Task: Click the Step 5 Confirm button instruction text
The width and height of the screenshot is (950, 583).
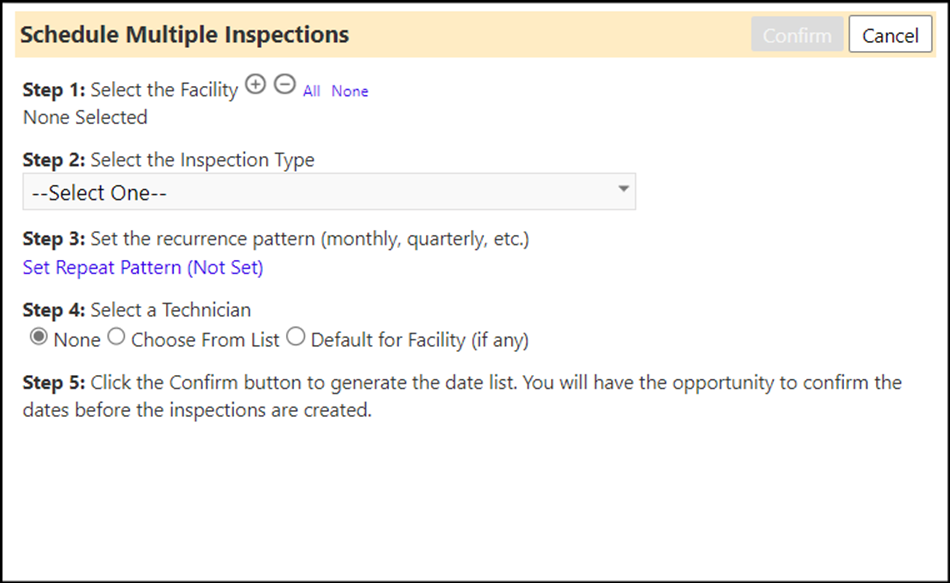Action: [x=462, y=396]
